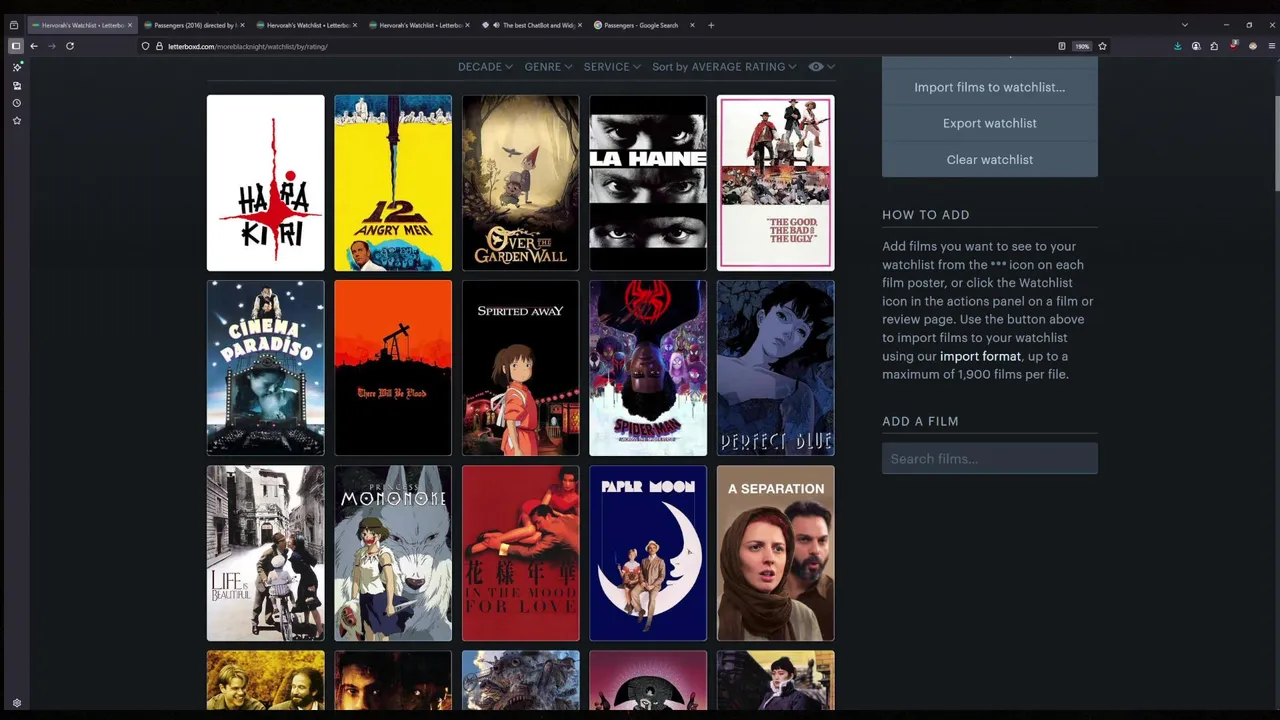Toggle reader view icon
The image size is (1280, 720).
coord(1062,46)
